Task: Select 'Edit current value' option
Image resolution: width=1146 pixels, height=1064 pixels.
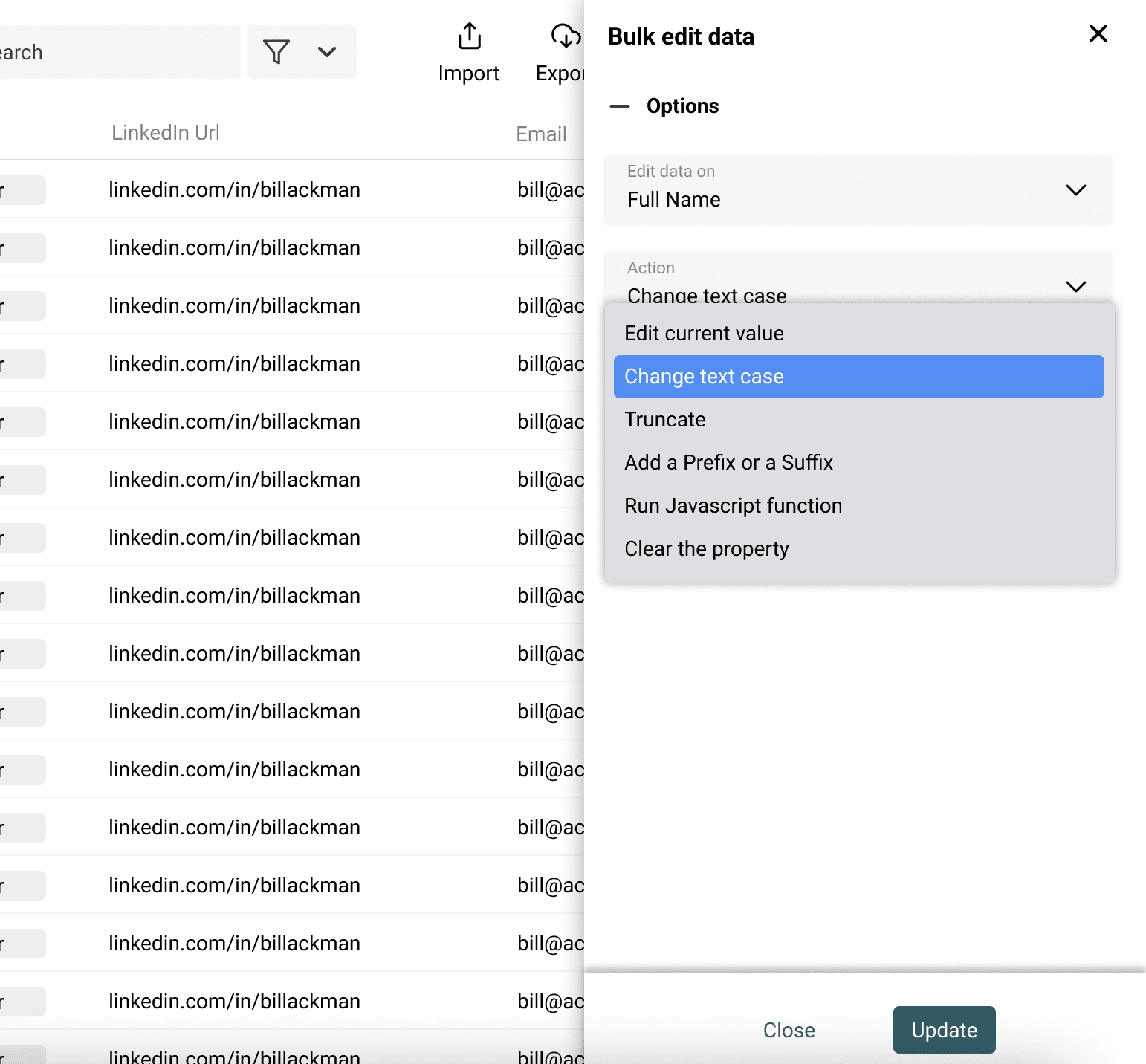Action: point(704,334)
